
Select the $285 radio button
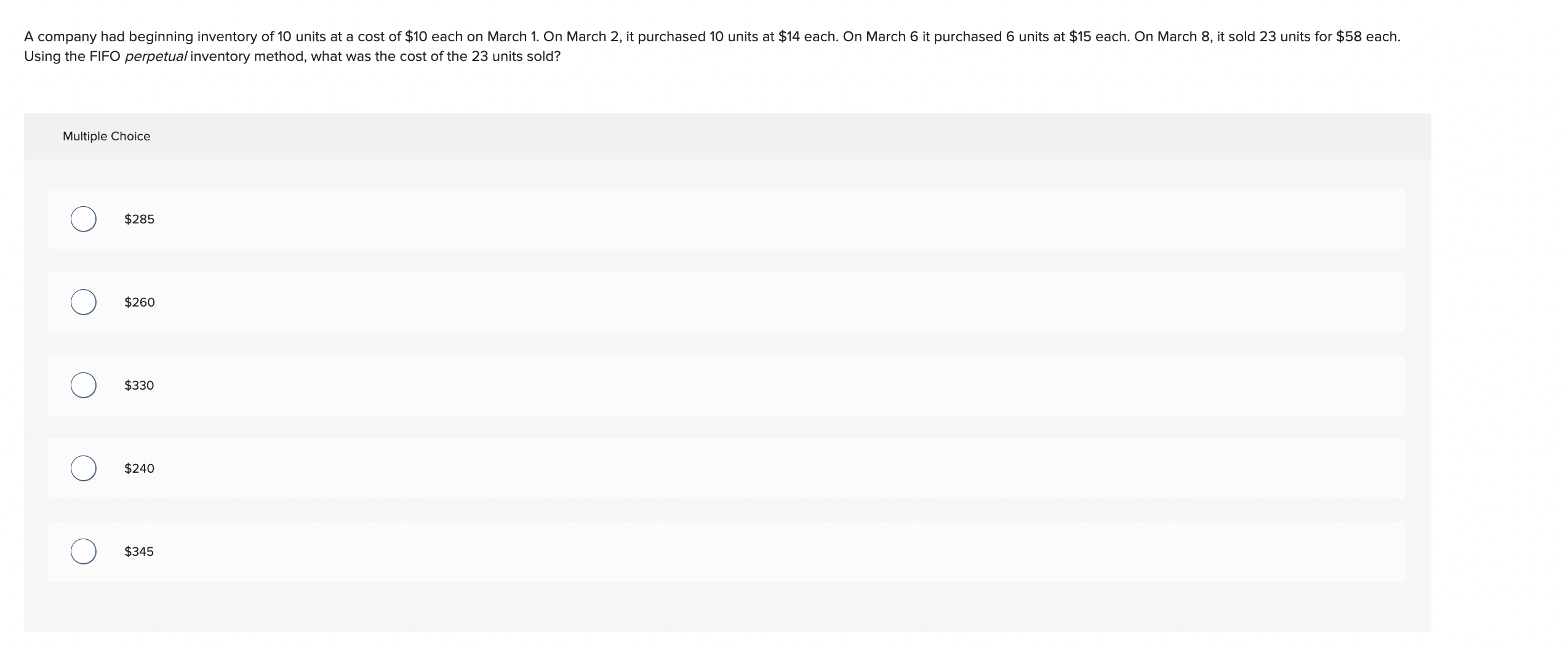(83, 219)
